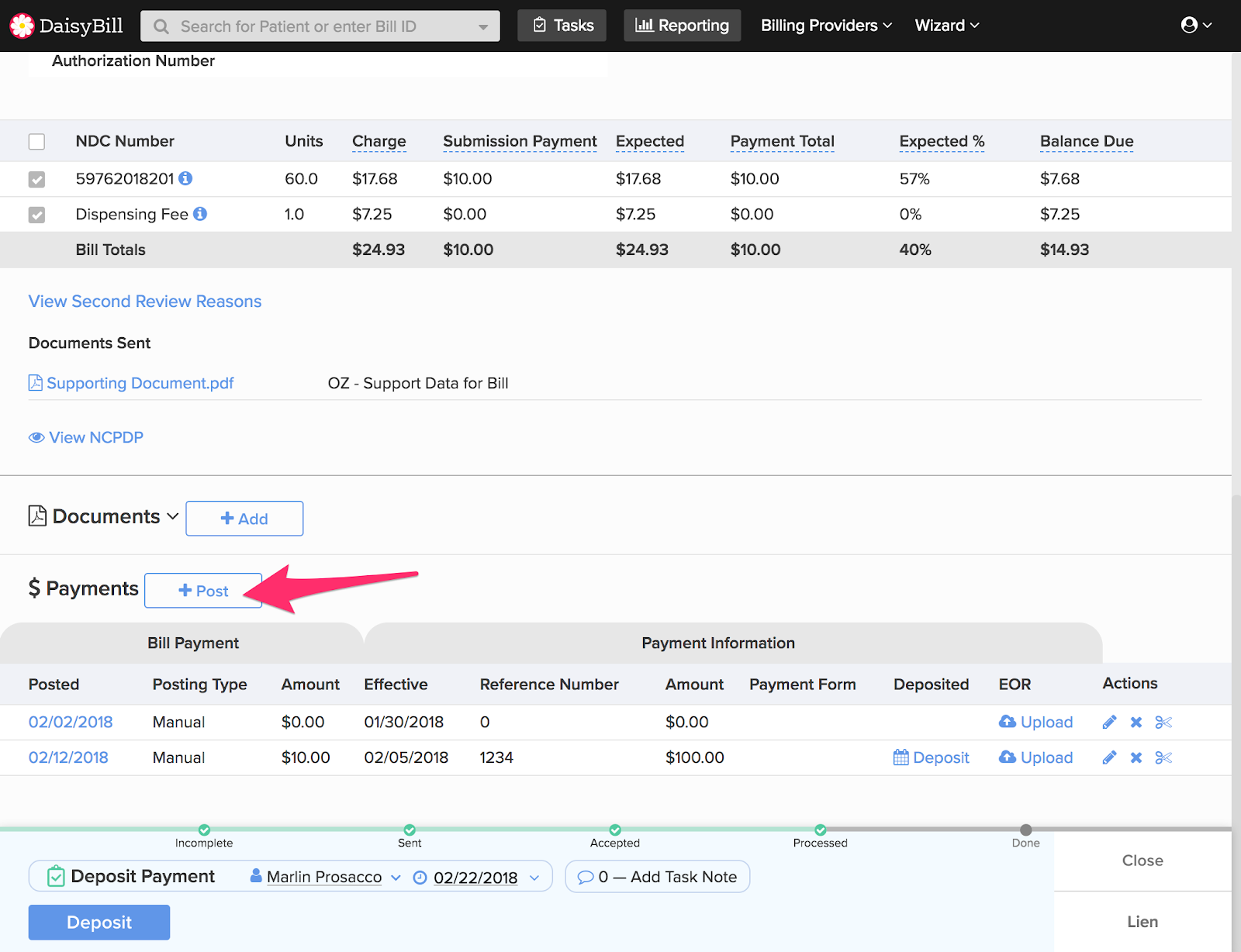Click the blue Deposit button

tap(99, 923)
